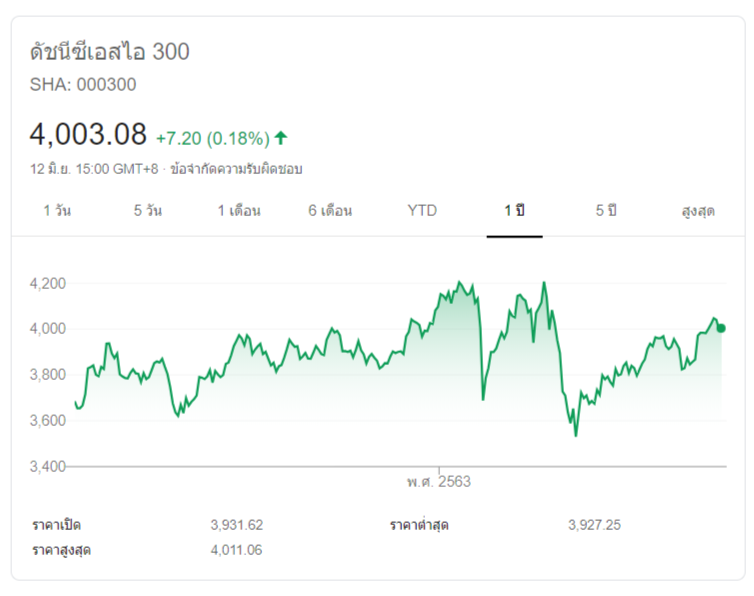This screenshot has width=754, height=596.
Task: Switch to the YTD tab
Action: click(422, 211)
